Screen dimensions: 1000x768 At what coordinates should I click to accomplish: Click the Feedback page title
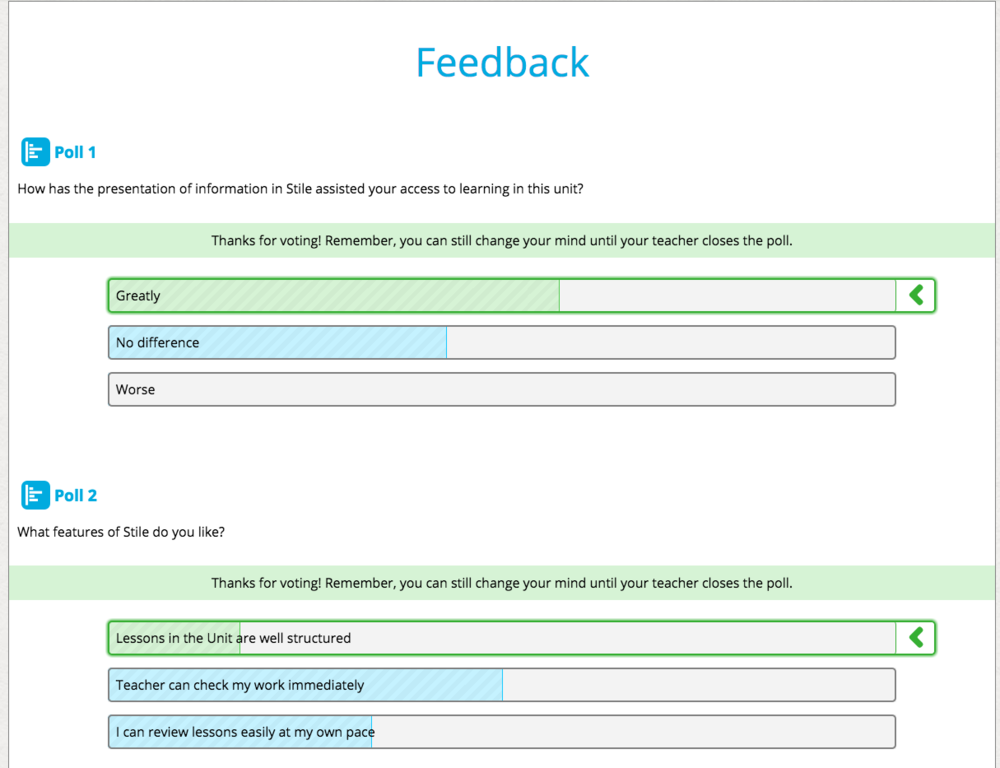[x=502, y=62]
